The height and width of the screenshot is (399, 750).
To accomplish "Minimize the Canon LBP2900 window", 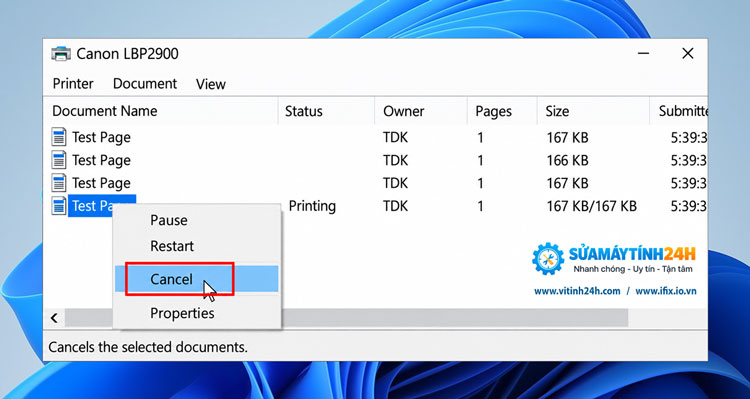I will click(644, 54).
